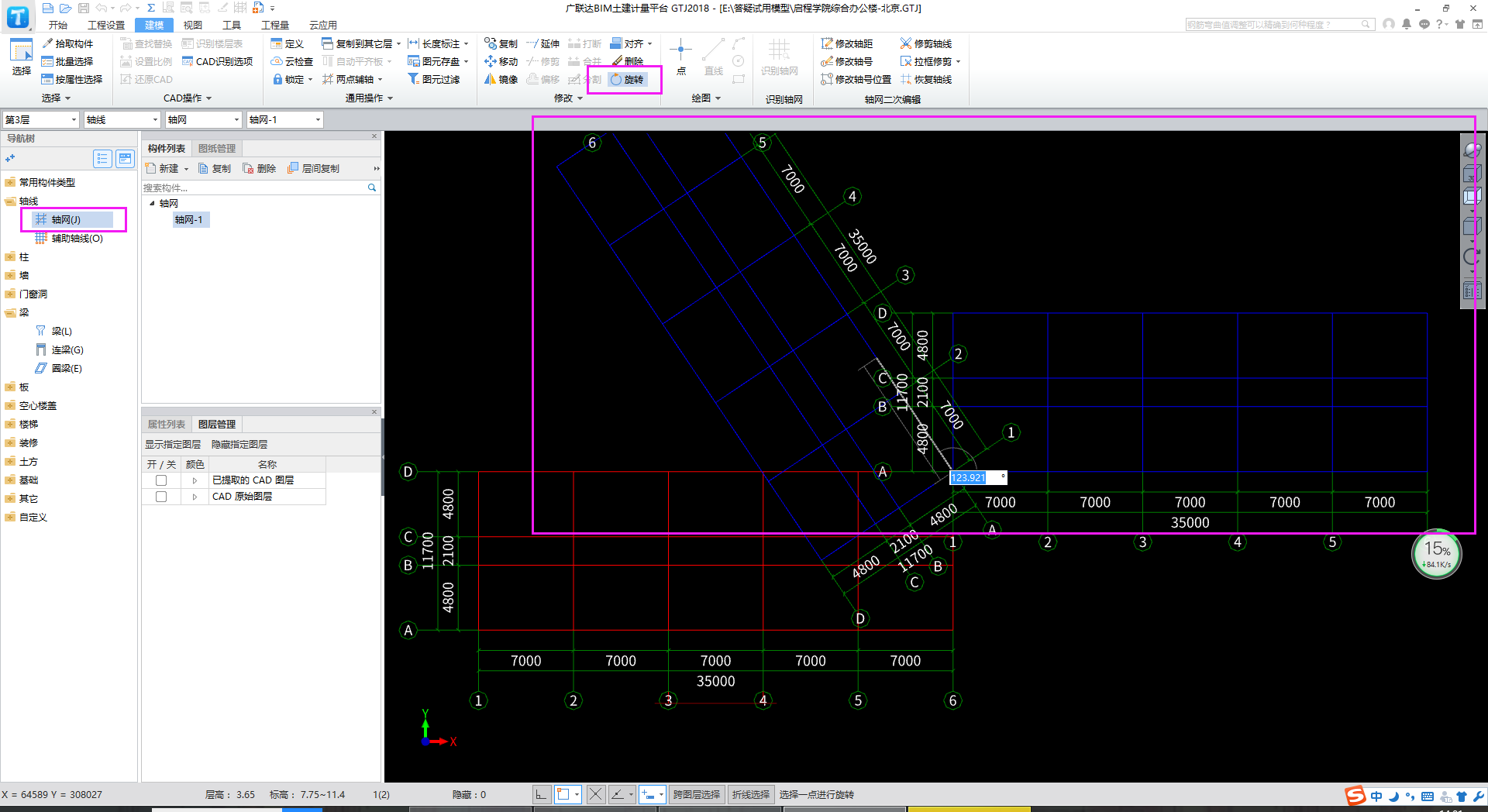This screenshot has width=1488, height=812.
Task: Select 辅助轴线(O) in navigation tree
Action: tap(70, 238)
